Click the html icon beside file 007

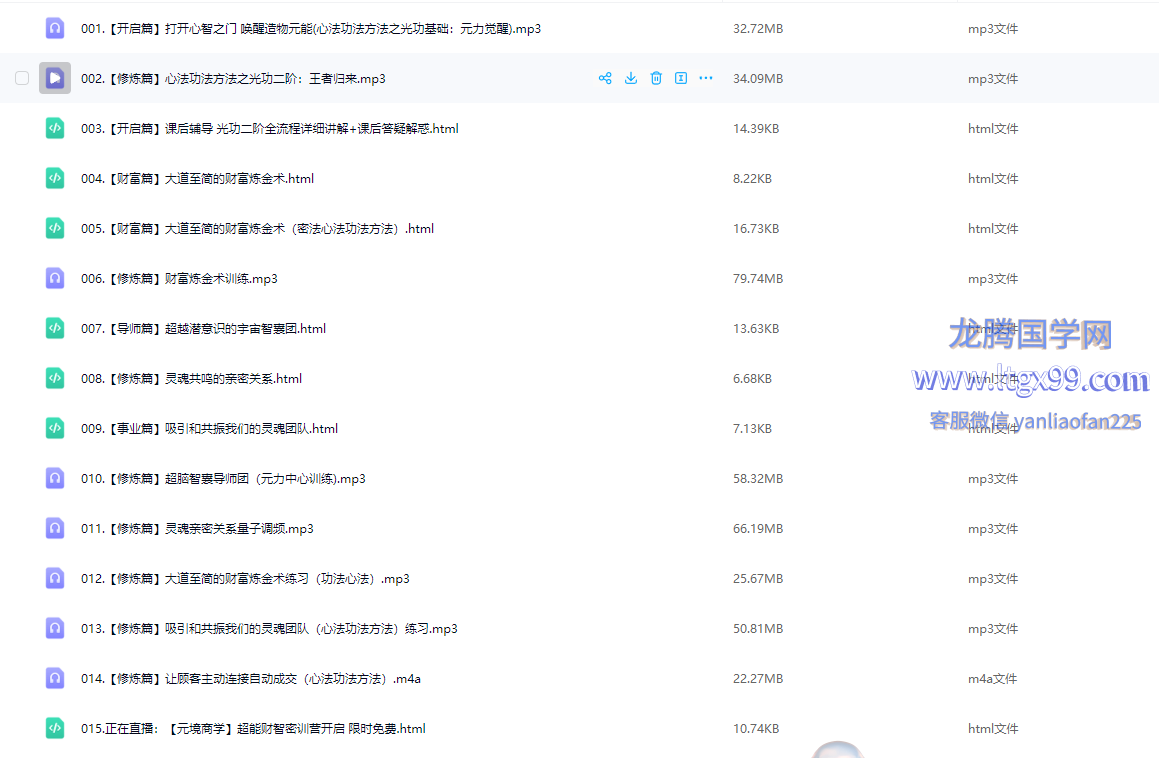point(55,328)
